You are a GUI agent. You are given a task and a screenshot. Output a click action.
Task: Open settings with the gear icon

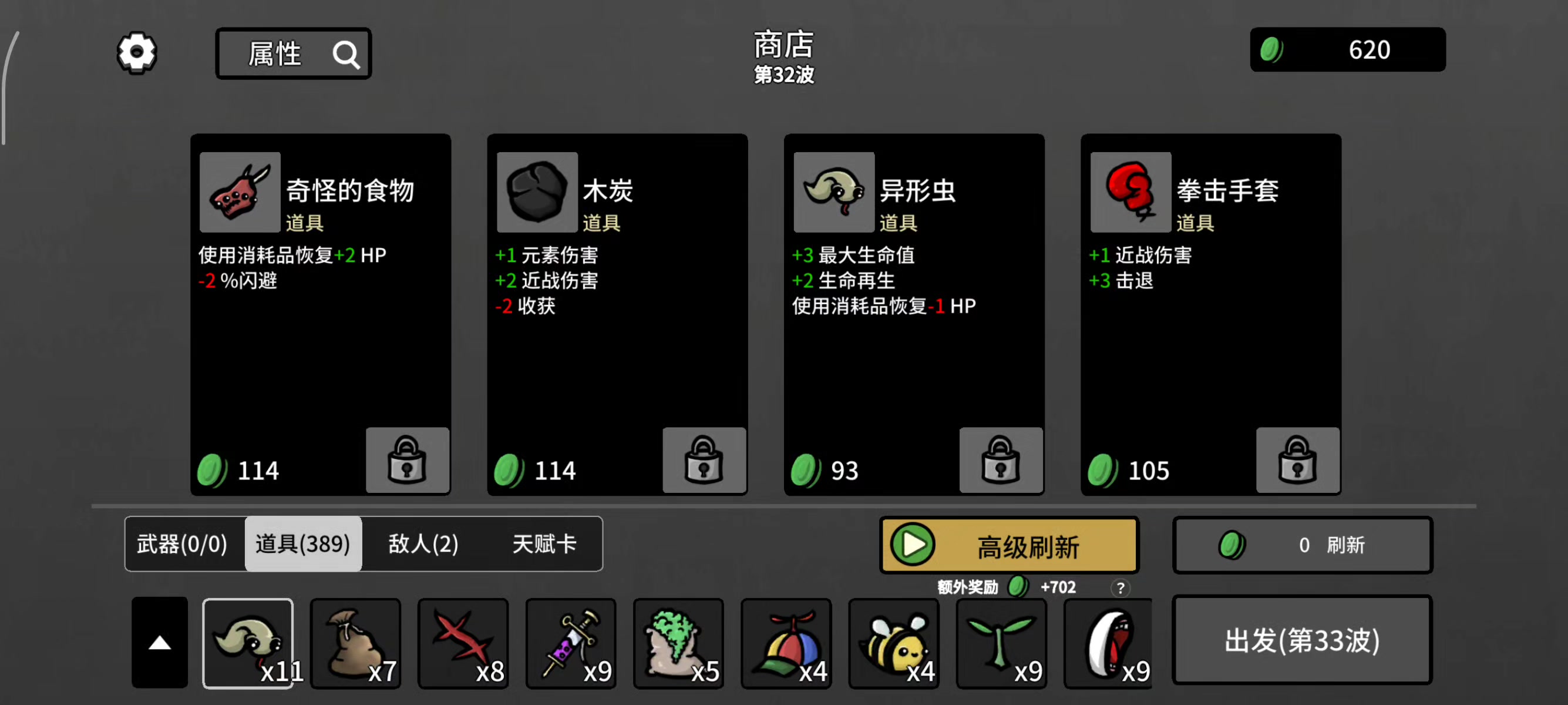137,53
